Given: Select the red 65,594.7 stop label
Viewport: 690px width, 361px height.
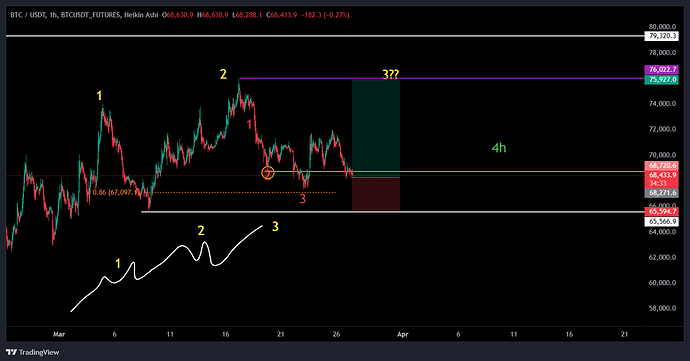Looking at the screenshot, I should tap(661, 211).
